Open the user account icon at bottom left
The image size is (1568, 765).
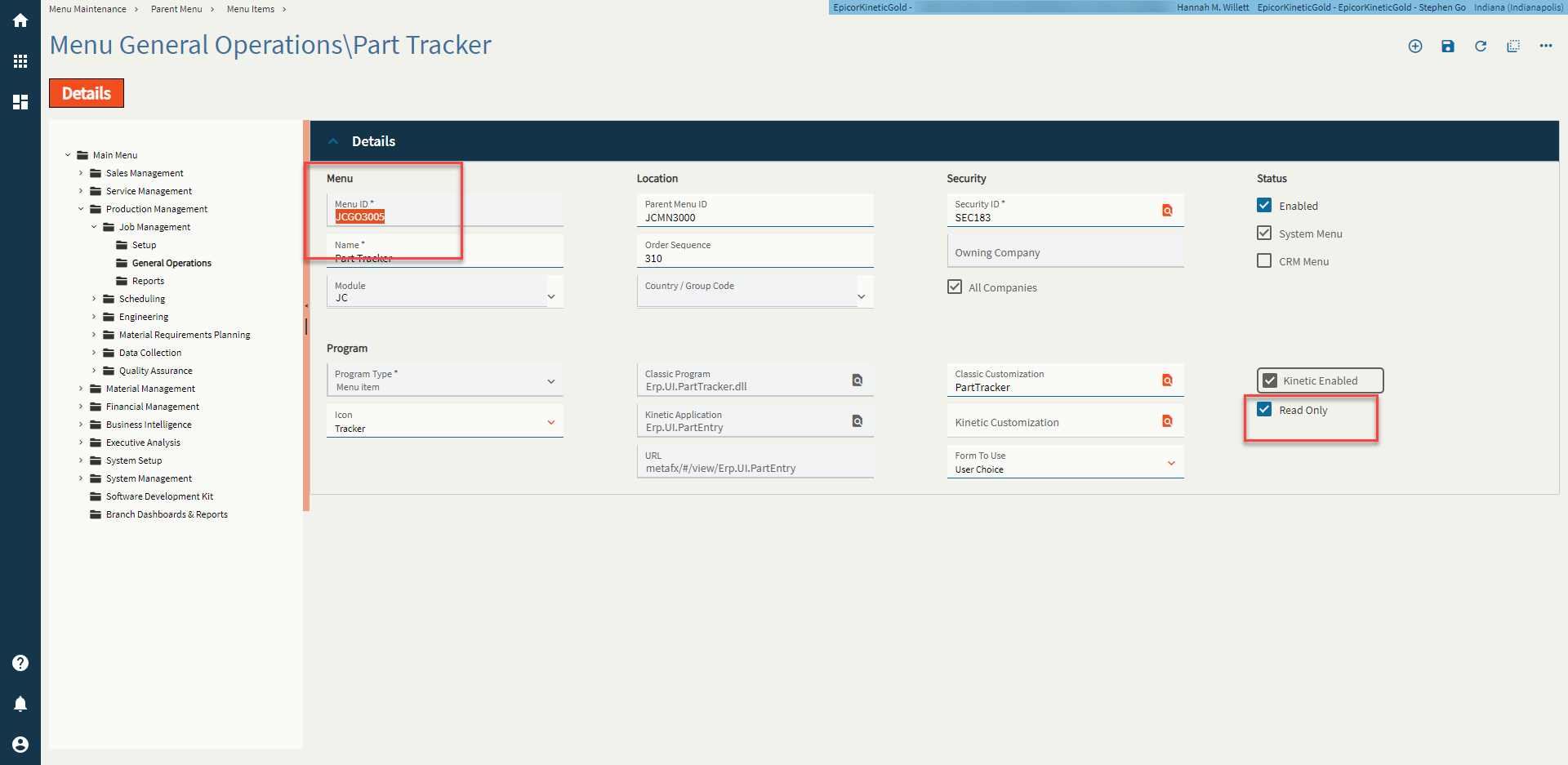[x=20, y=745]
